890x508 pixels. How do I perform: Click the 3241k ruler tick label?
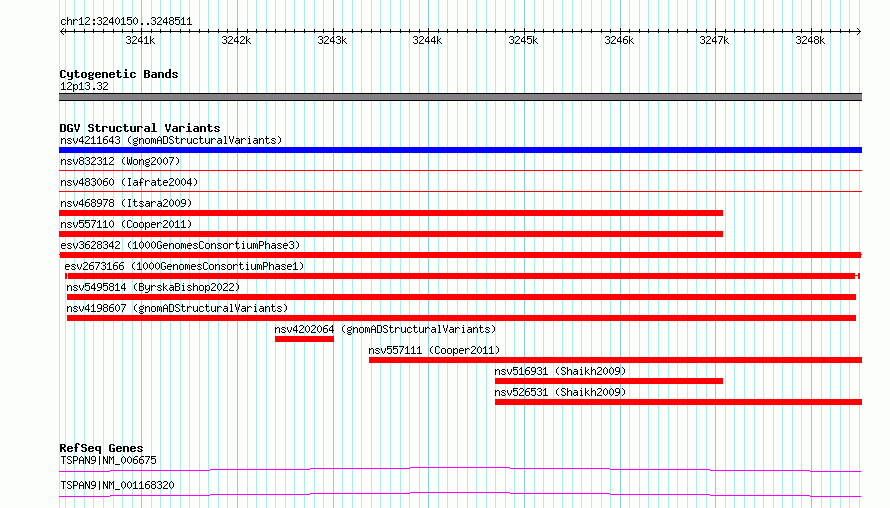[140, 40]
